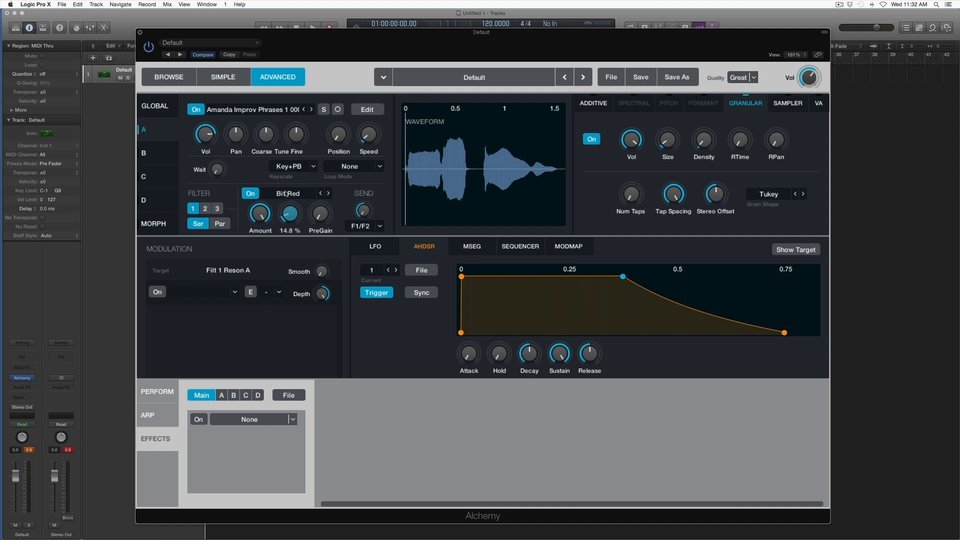This screenshot has width=960, height=540.
Task: Click the Save preset button
Action: 640,77
